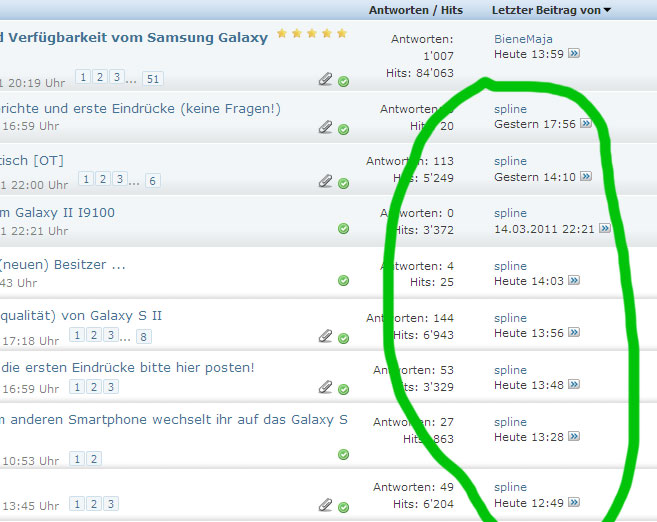Go to page 2 of Smartphone wechselt thread
The width and height of the screenshot is (657, 522).
(94, 459)
